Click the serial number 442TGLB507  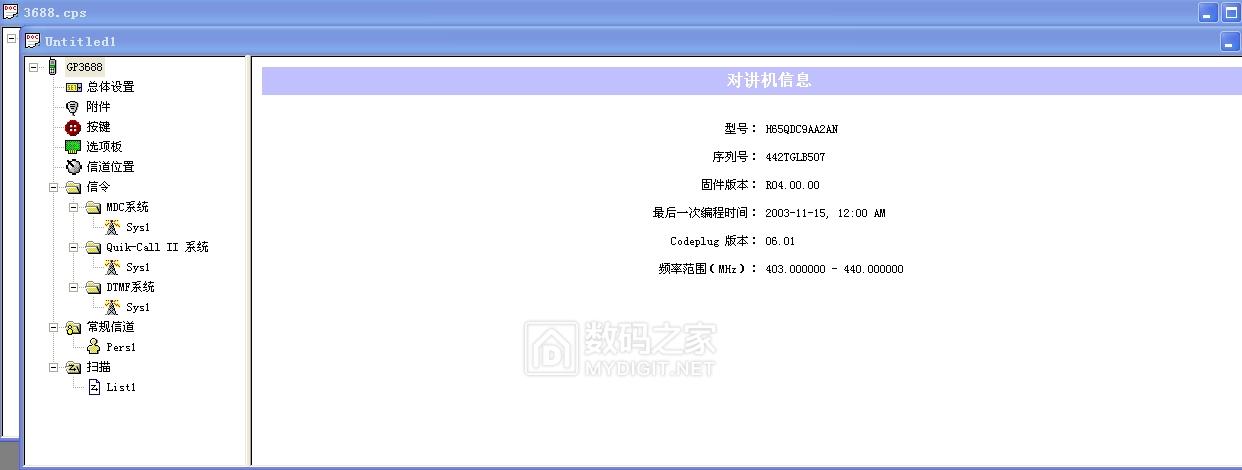[x=795, y=157]
